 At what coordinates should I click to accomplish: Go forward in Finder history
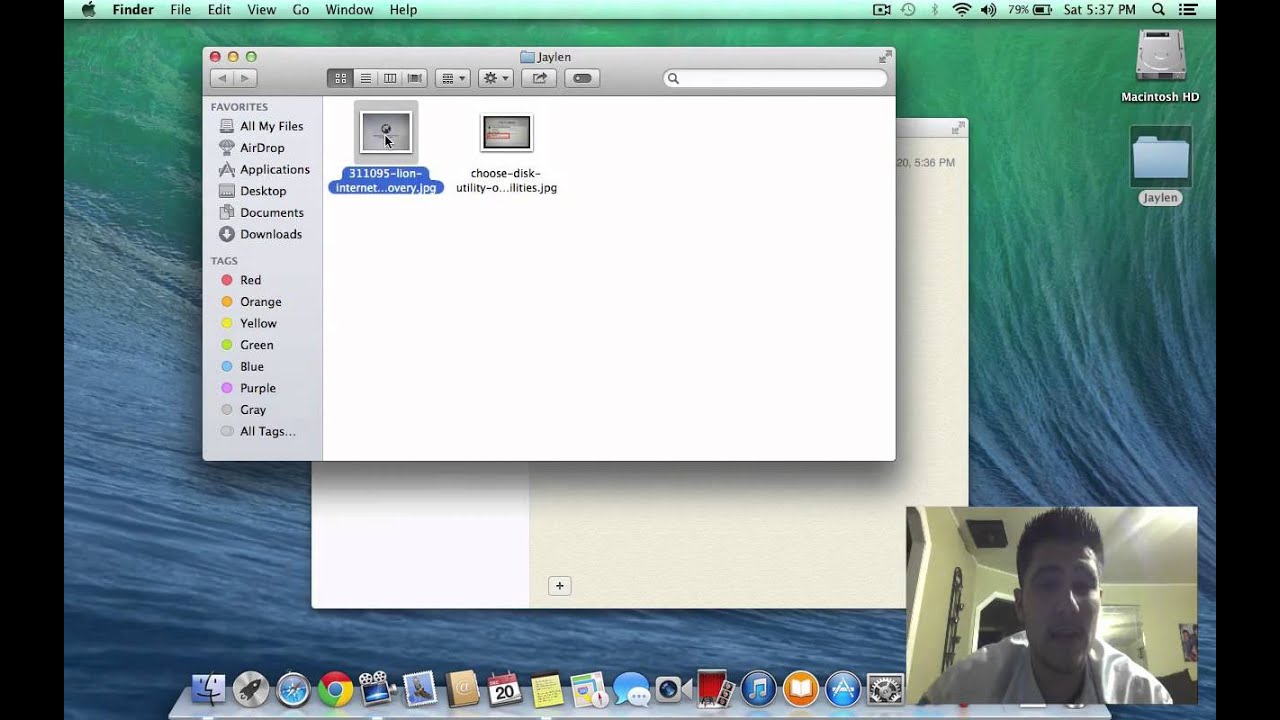[x=245, y=78]
